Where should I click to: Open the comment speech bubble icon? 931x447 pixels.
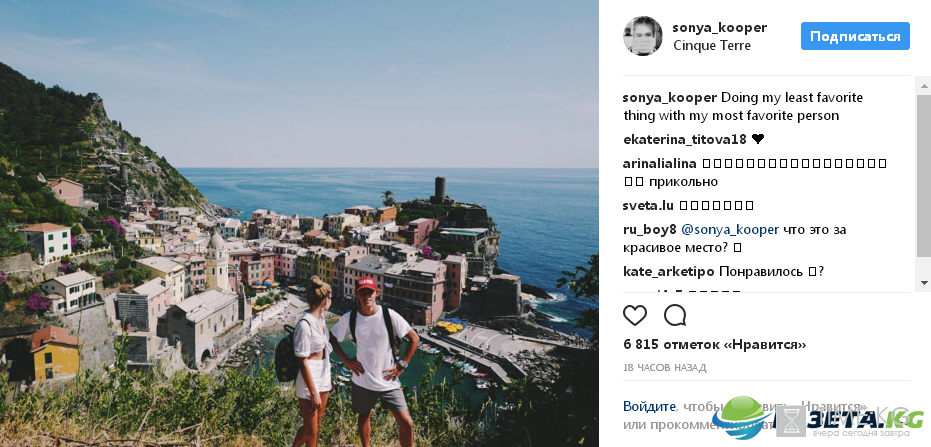tap(675, 315)
